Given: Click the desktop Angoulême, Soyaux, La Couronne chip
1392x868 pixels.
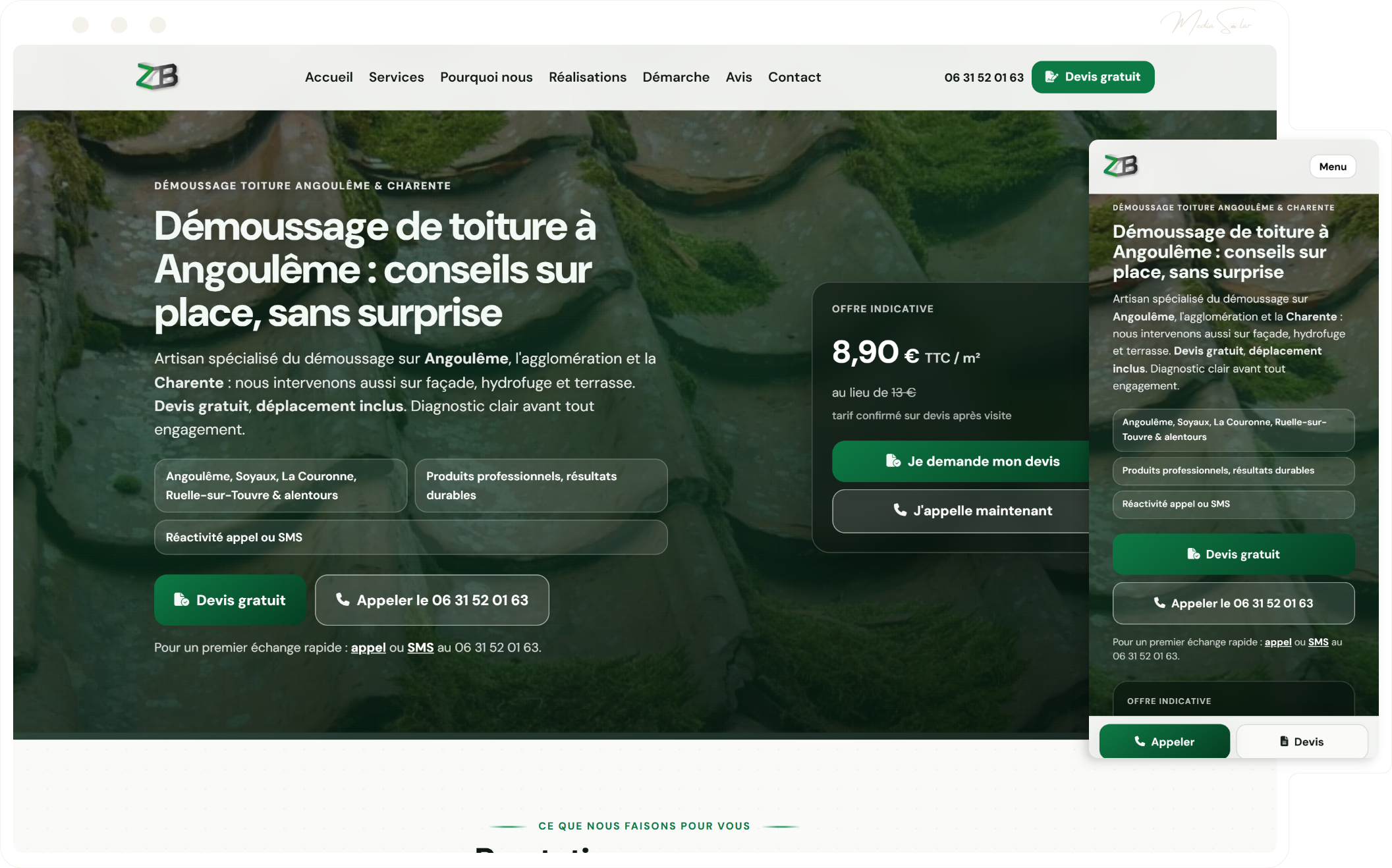Looking at the screenshot, I should pyautogui.click(x=281, y=485).
